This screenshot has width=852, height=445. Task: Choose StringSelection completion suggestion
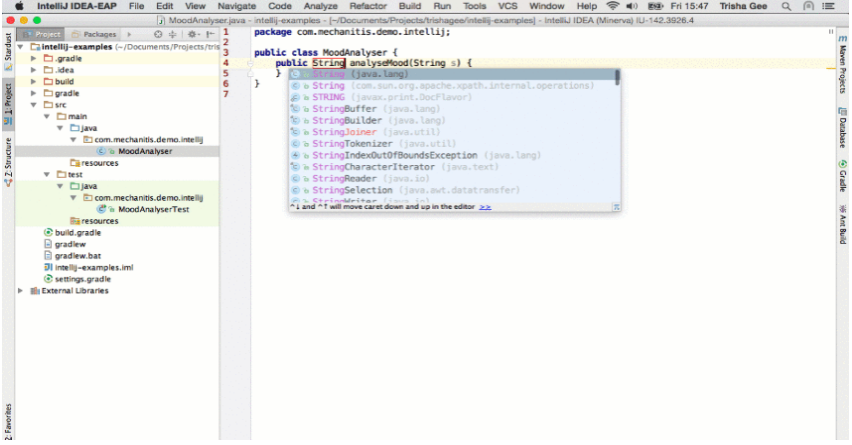pos(453,190)
